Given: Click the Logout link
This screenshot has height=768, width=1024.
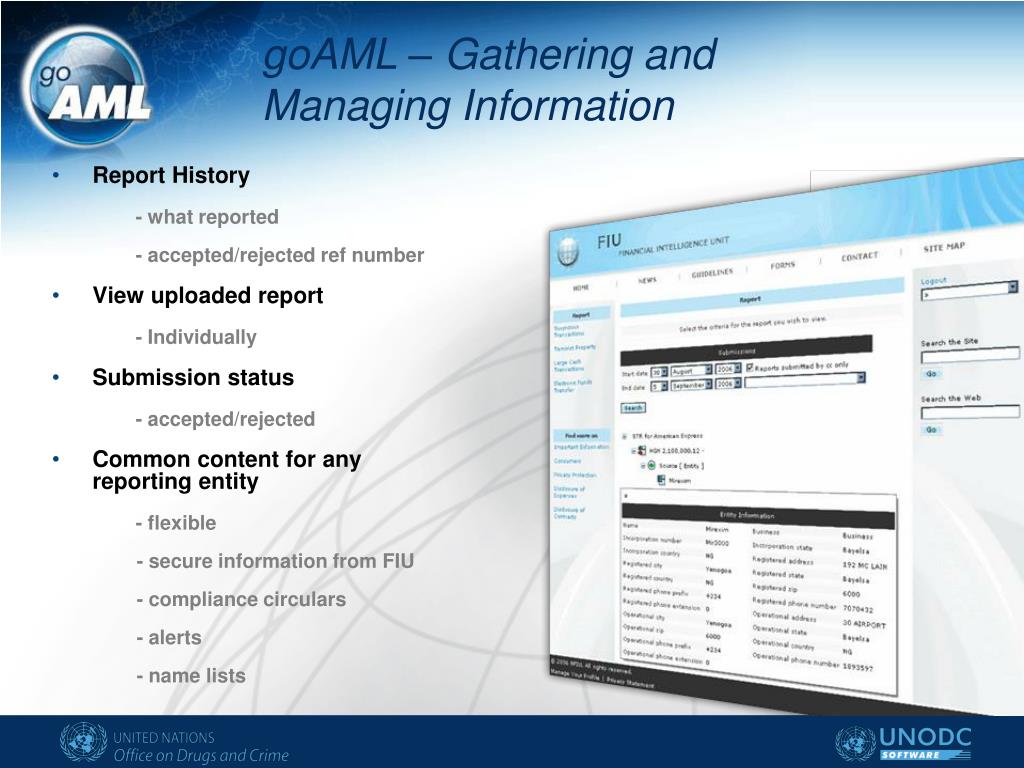Looking at the screenshot, I should [933, 281].
